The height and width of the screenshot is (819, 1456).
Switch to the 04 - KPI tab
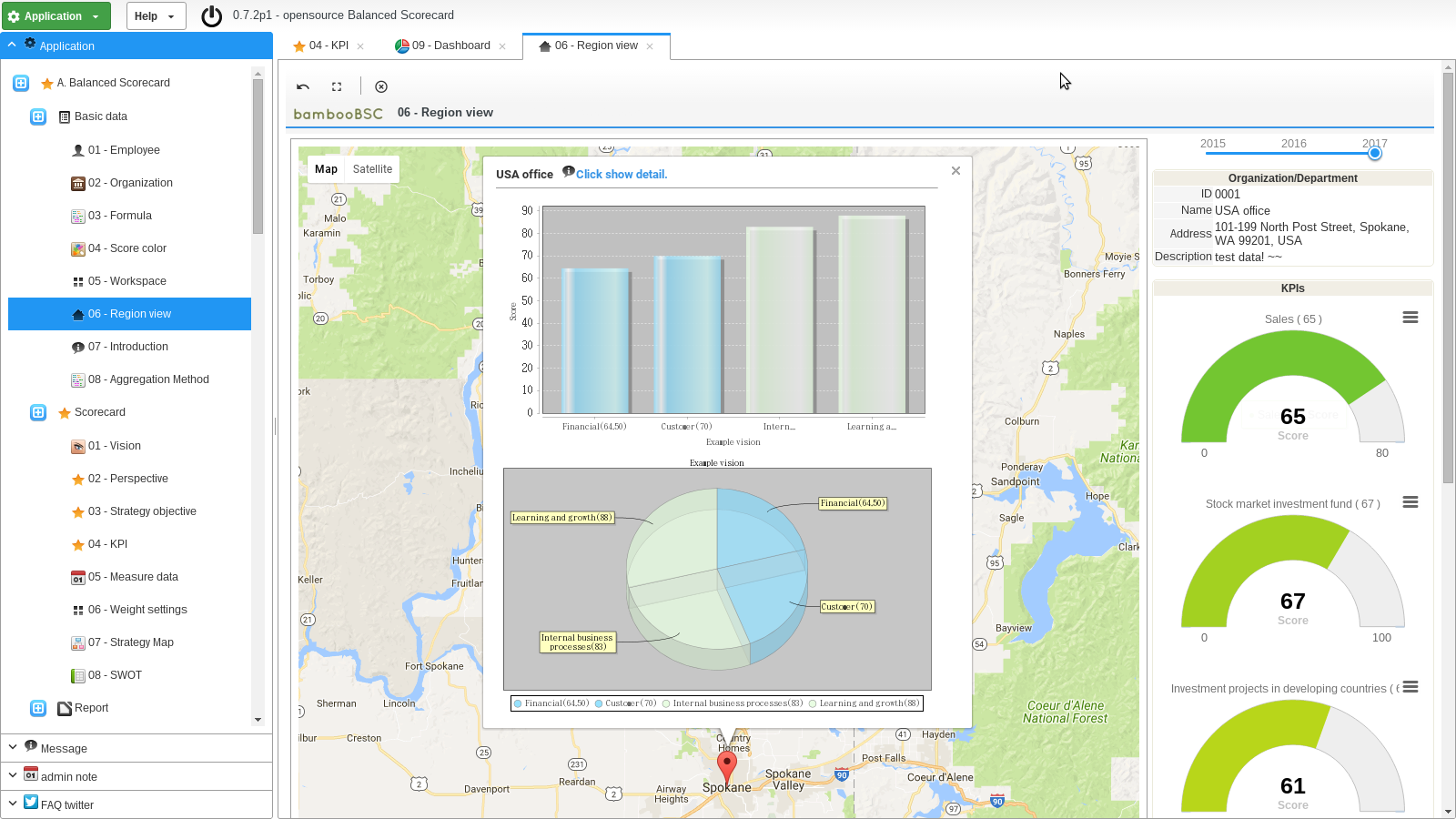(x=328, y=45)
